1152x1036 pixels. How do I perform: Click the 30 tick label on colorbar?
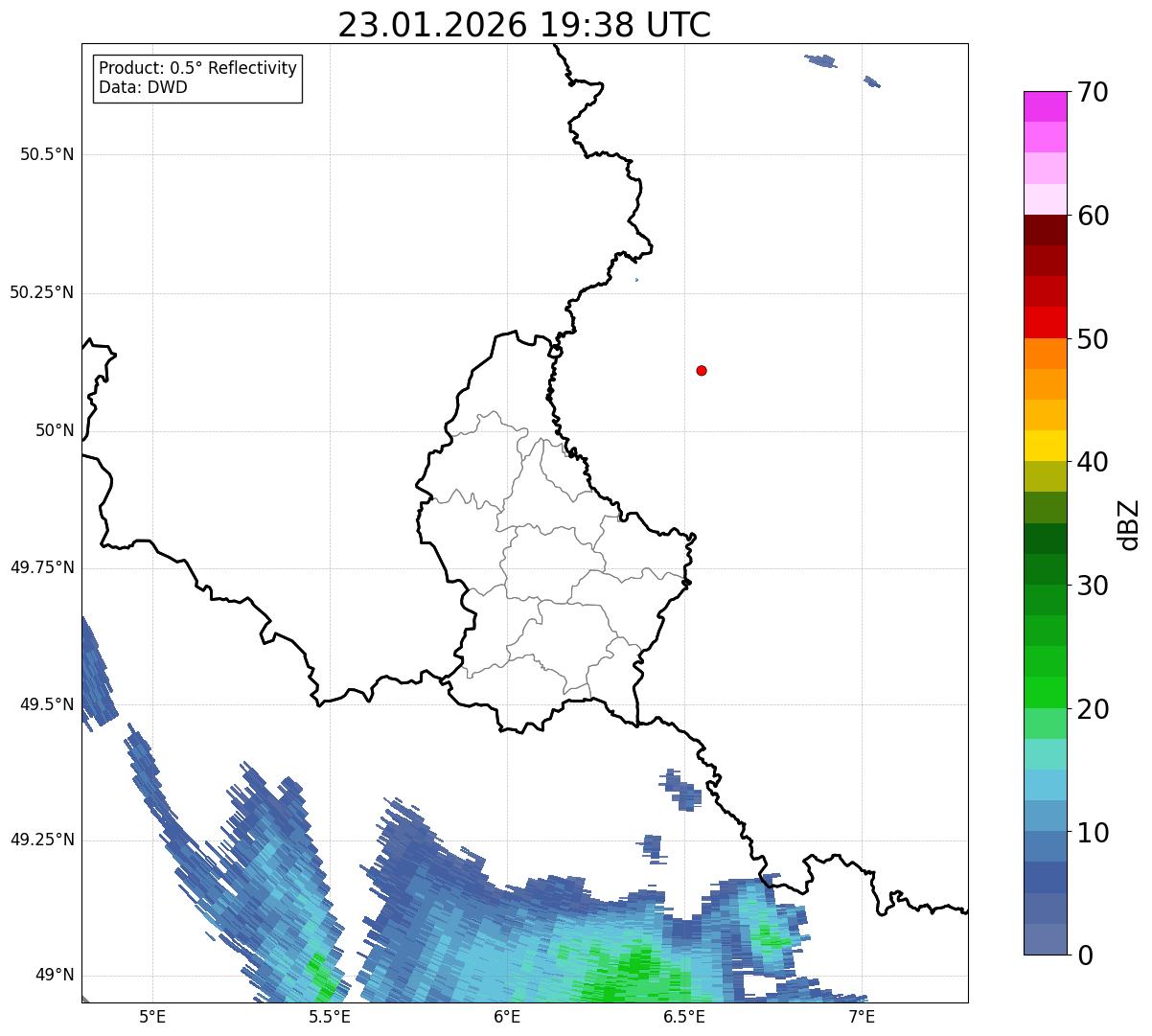click(x=1094, y=586)
